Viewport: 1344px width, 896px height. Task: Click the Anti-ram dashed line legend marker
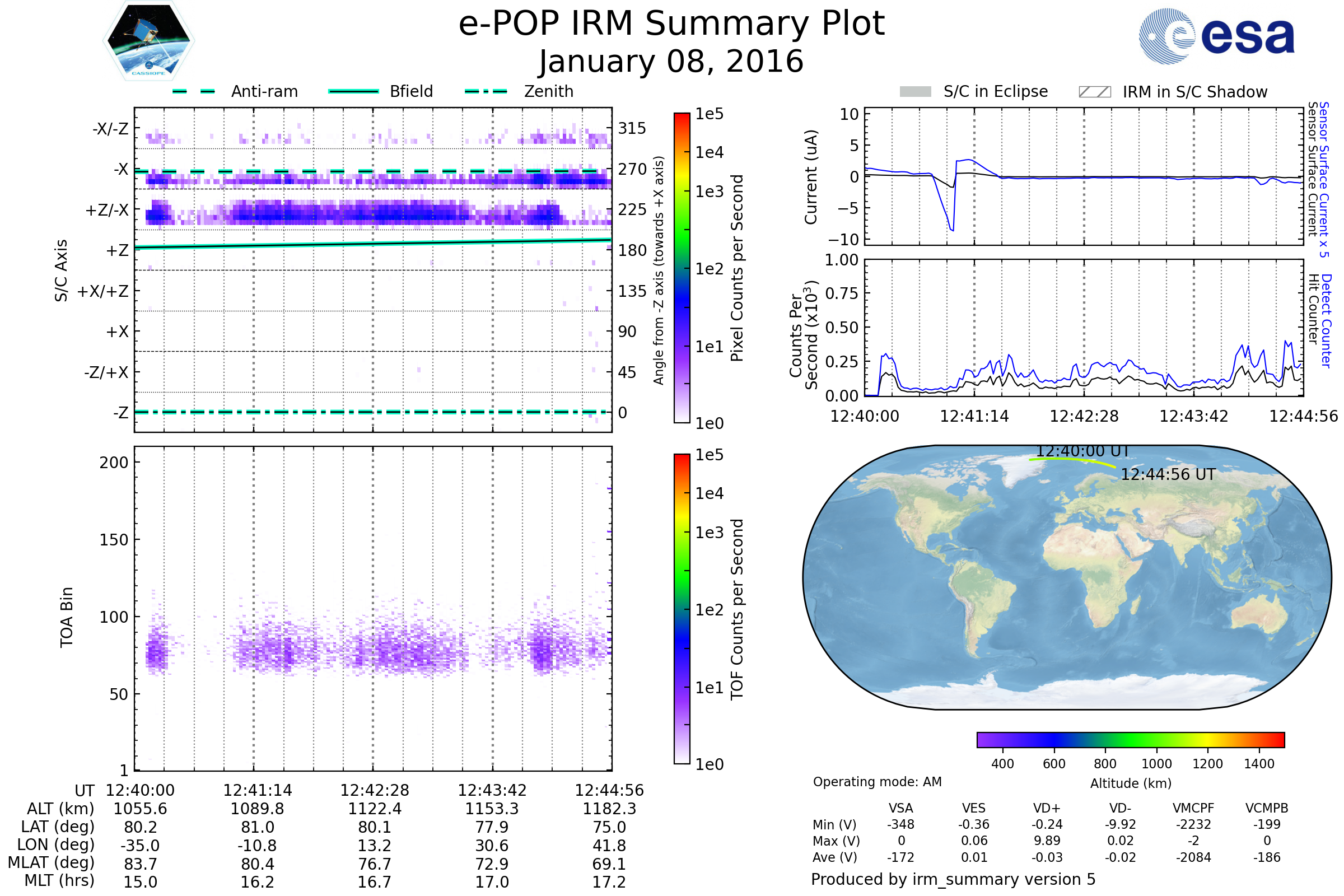[194, 91]
